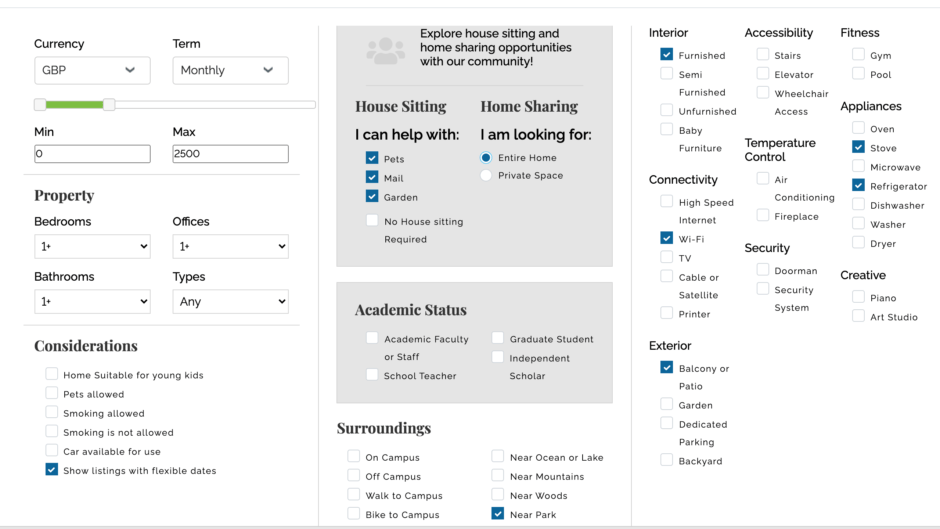Uncheck Show listings with flexible dates

click(52, 470)
